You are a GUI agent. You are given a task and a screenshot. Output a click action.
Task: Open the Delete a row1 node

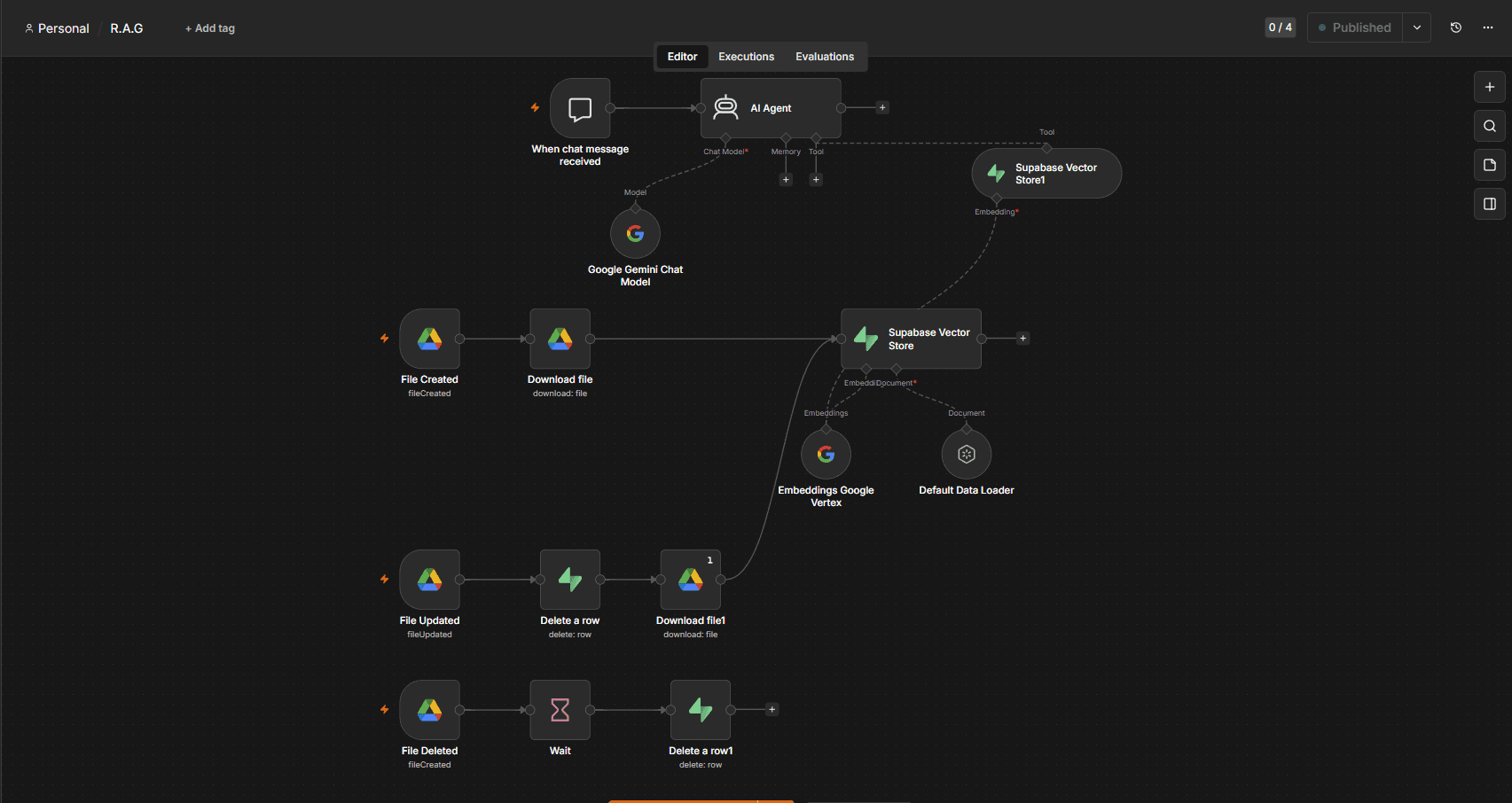point(701,710)
